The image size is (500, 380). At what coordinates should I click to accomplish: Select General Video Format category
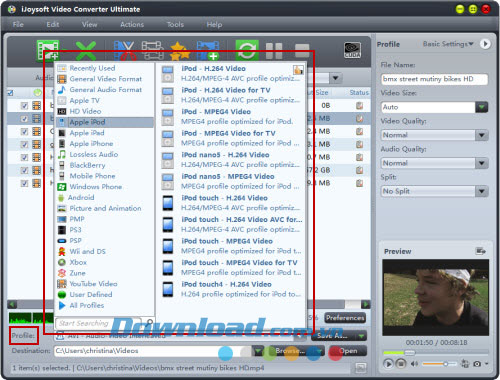tap(104, 79)
